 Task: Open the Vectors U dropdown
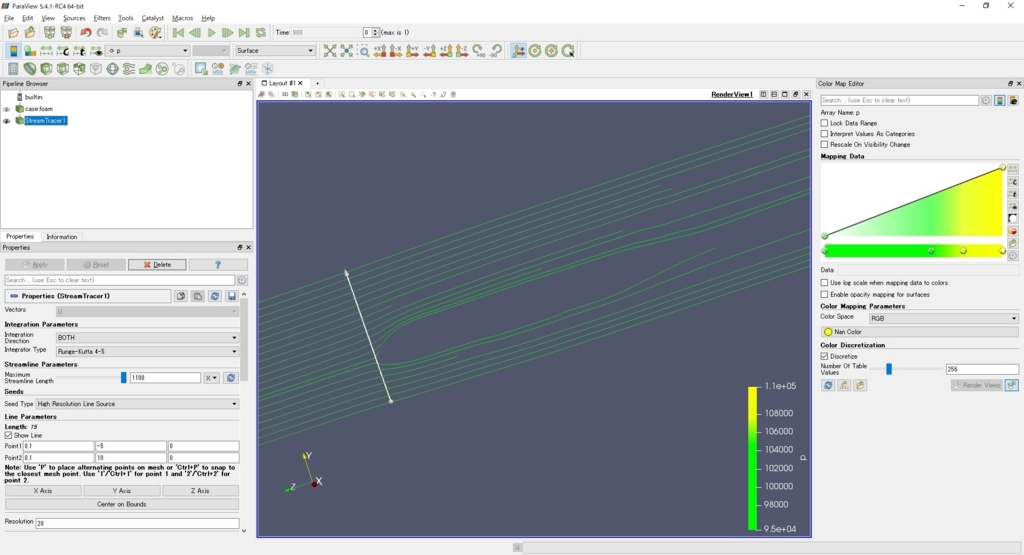coord(147,311)
